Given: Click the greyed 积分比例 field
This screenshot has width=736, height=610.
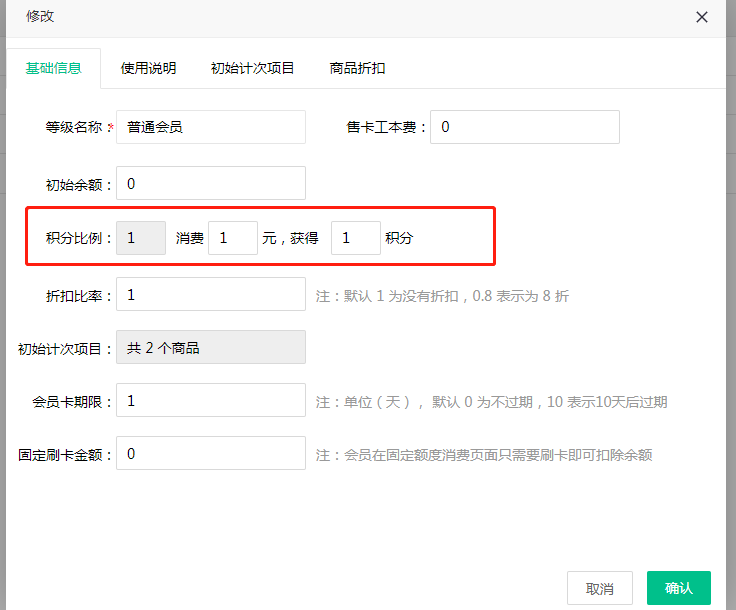Looking at the screenshot, I should tap(141, 238).
